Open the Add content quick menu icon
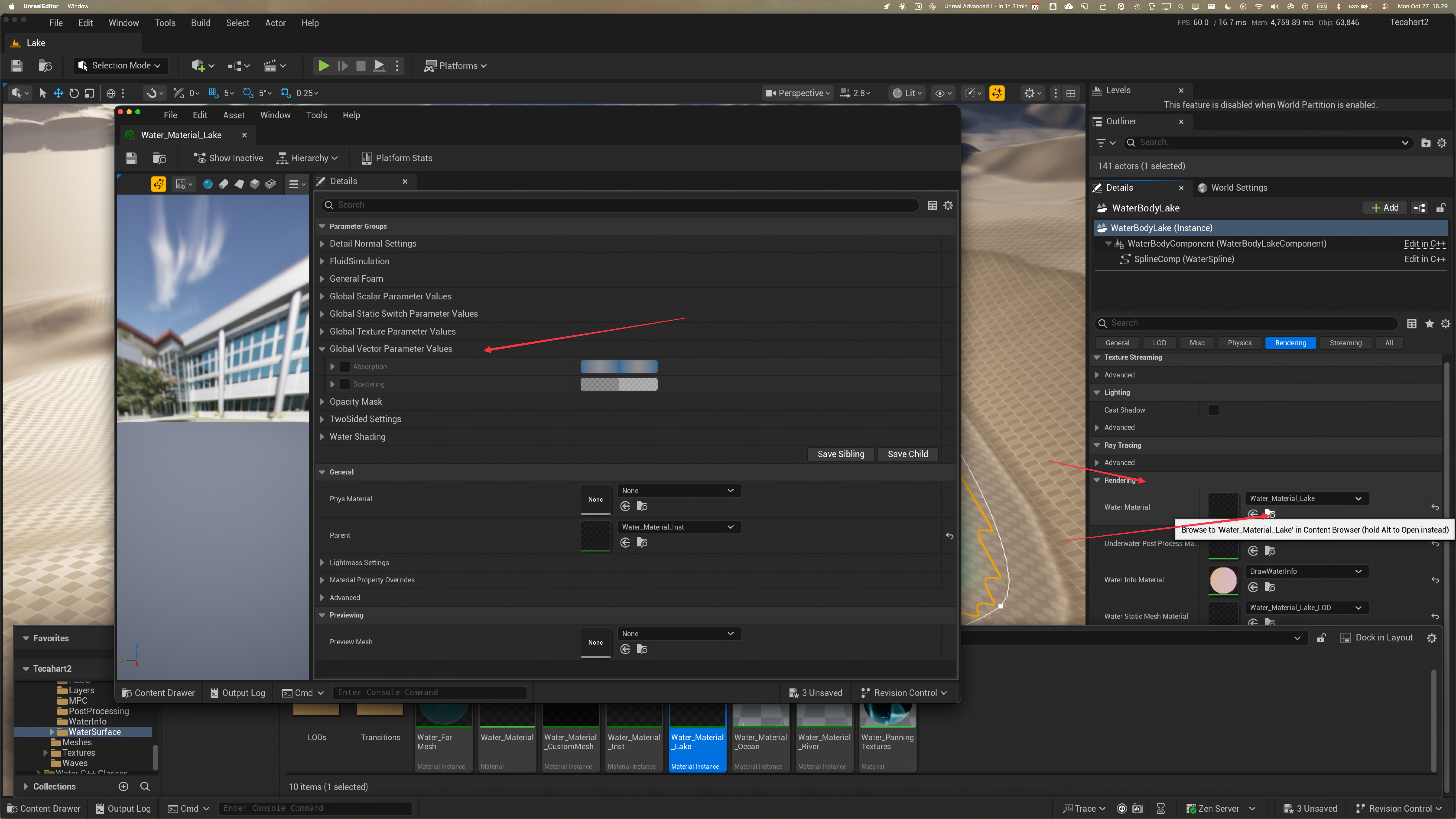 202,66
